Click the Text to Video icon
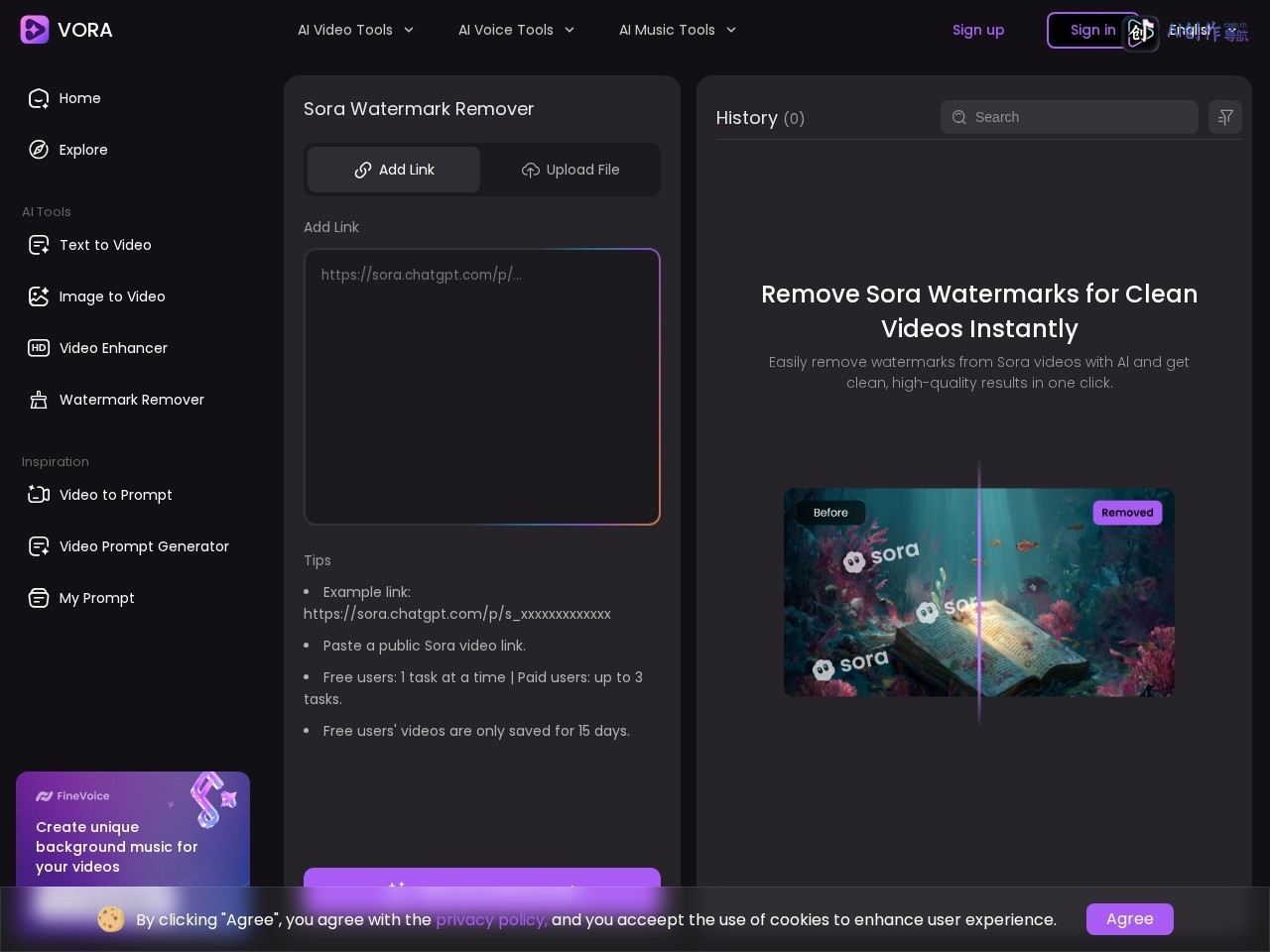The height and width of the screenshot is (952, 1270). click(39, 245)
